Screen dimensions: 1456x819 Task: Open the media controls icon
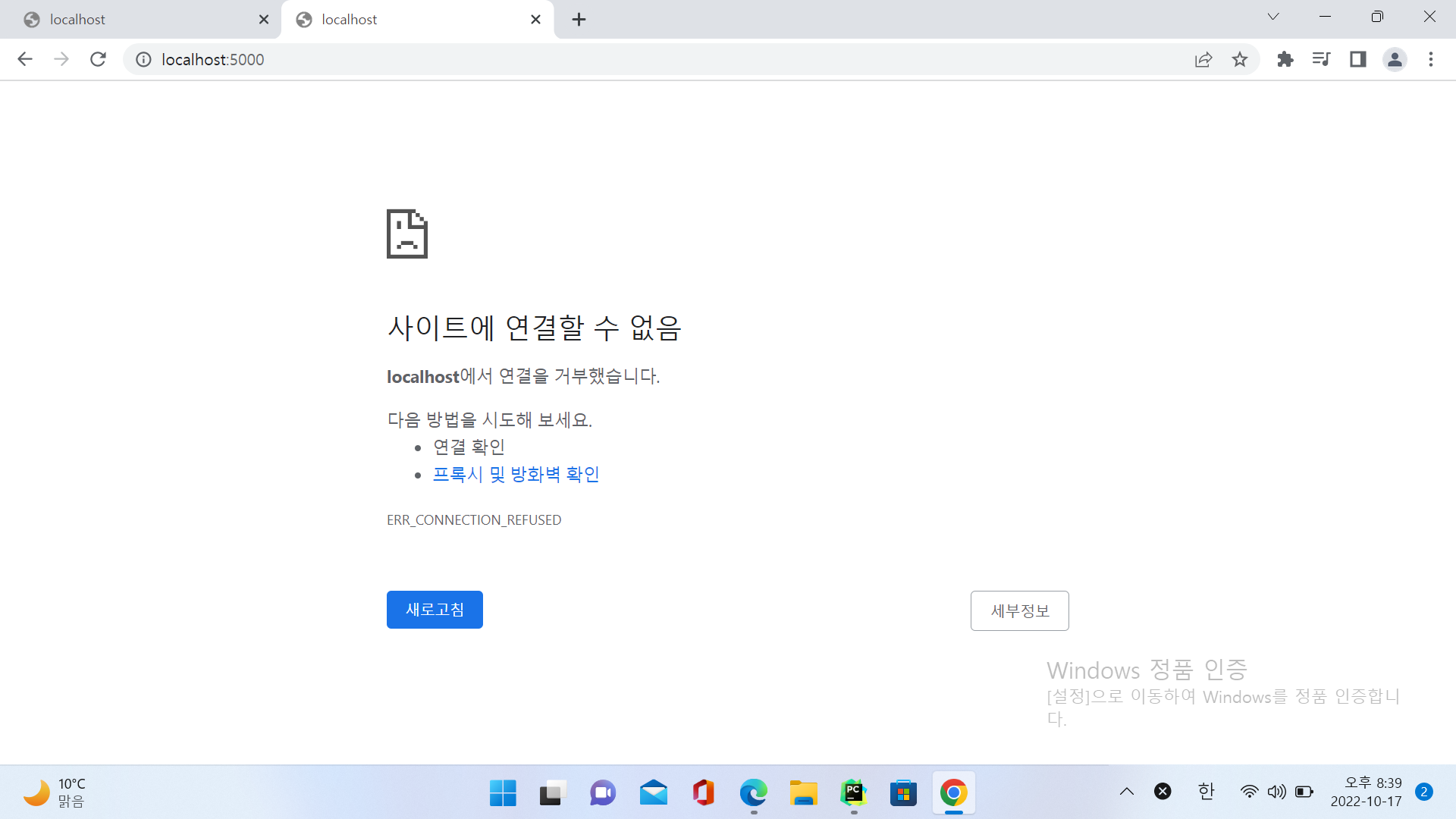coord(1321,59)
